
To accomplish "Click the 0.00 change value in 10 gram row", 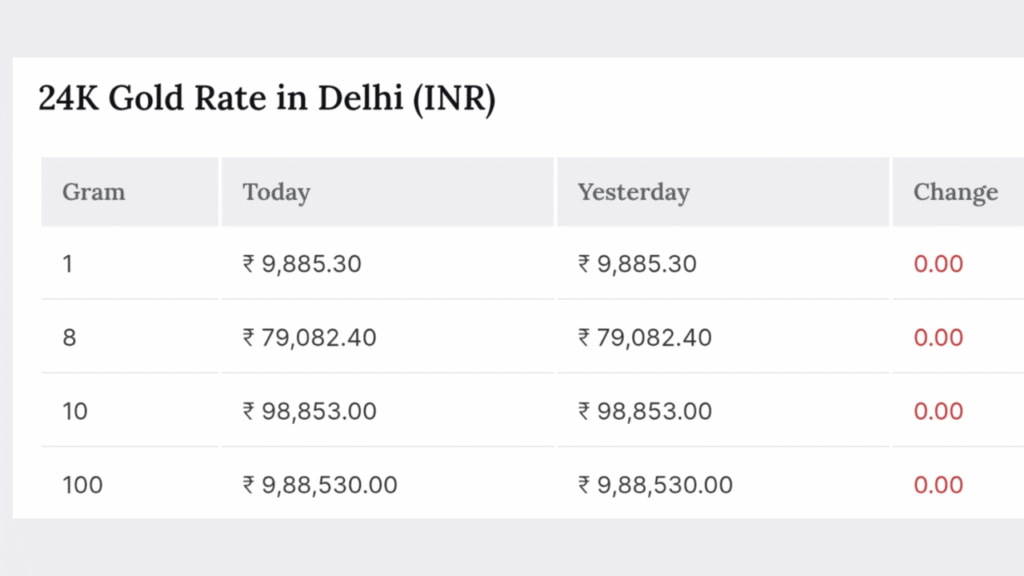I will [x=938, y=411].
